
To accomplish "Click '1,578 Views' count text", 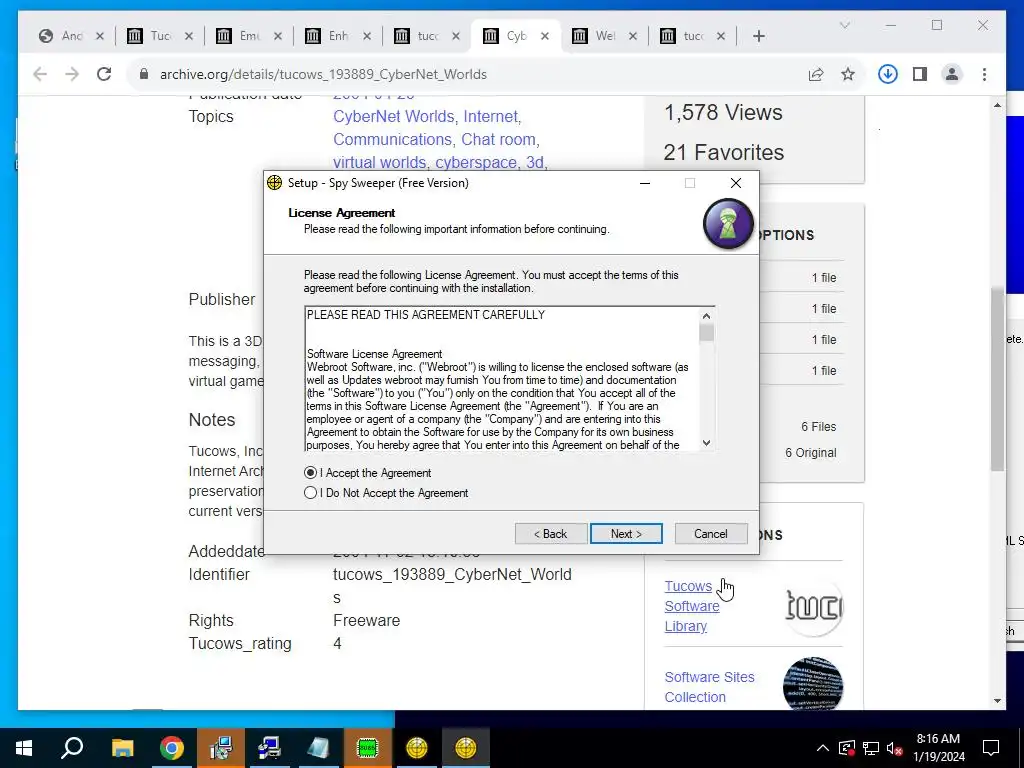I will [723, 112].
